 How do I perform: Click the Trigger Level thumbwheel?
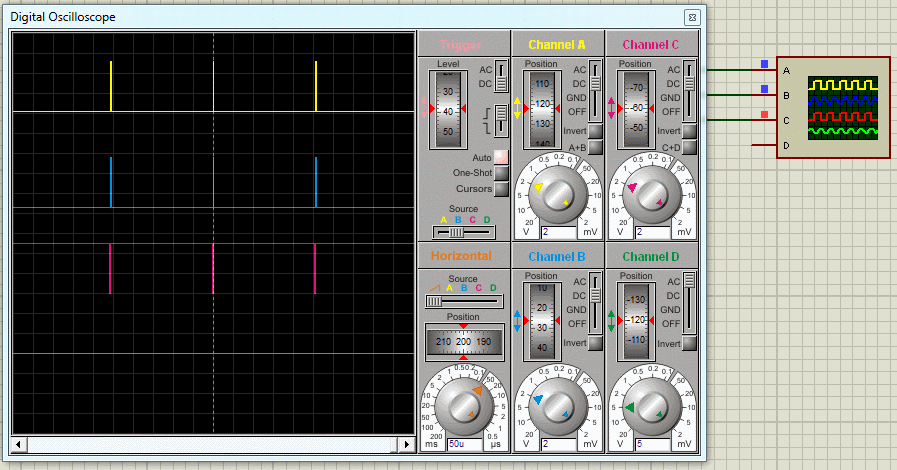(x=448, y=110)
